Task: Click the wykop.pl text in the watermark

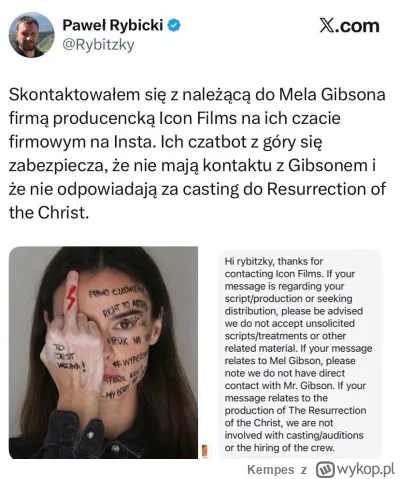Action: coord(366,469)
